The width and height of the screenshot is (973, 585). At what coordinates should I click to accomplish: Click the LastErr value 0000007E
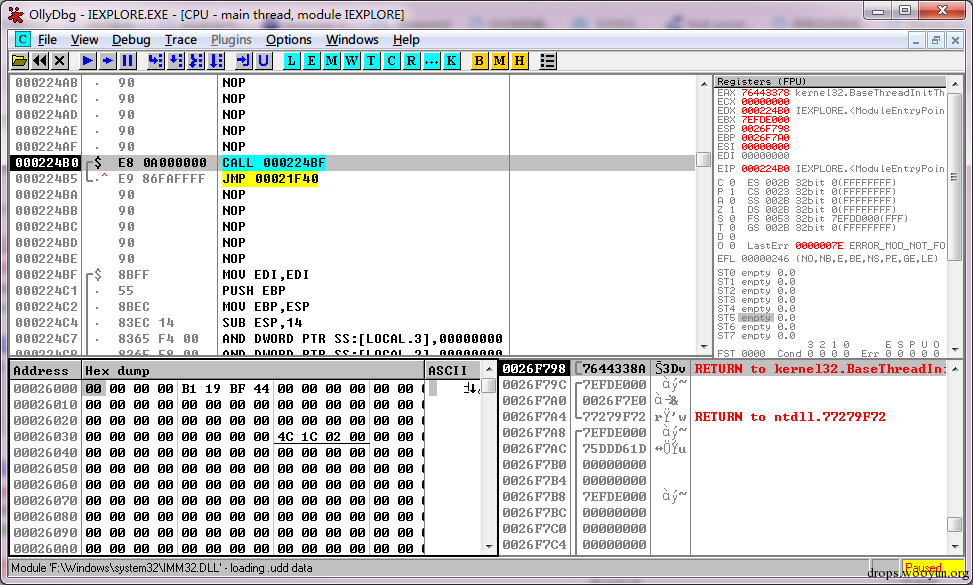[819, 246]
